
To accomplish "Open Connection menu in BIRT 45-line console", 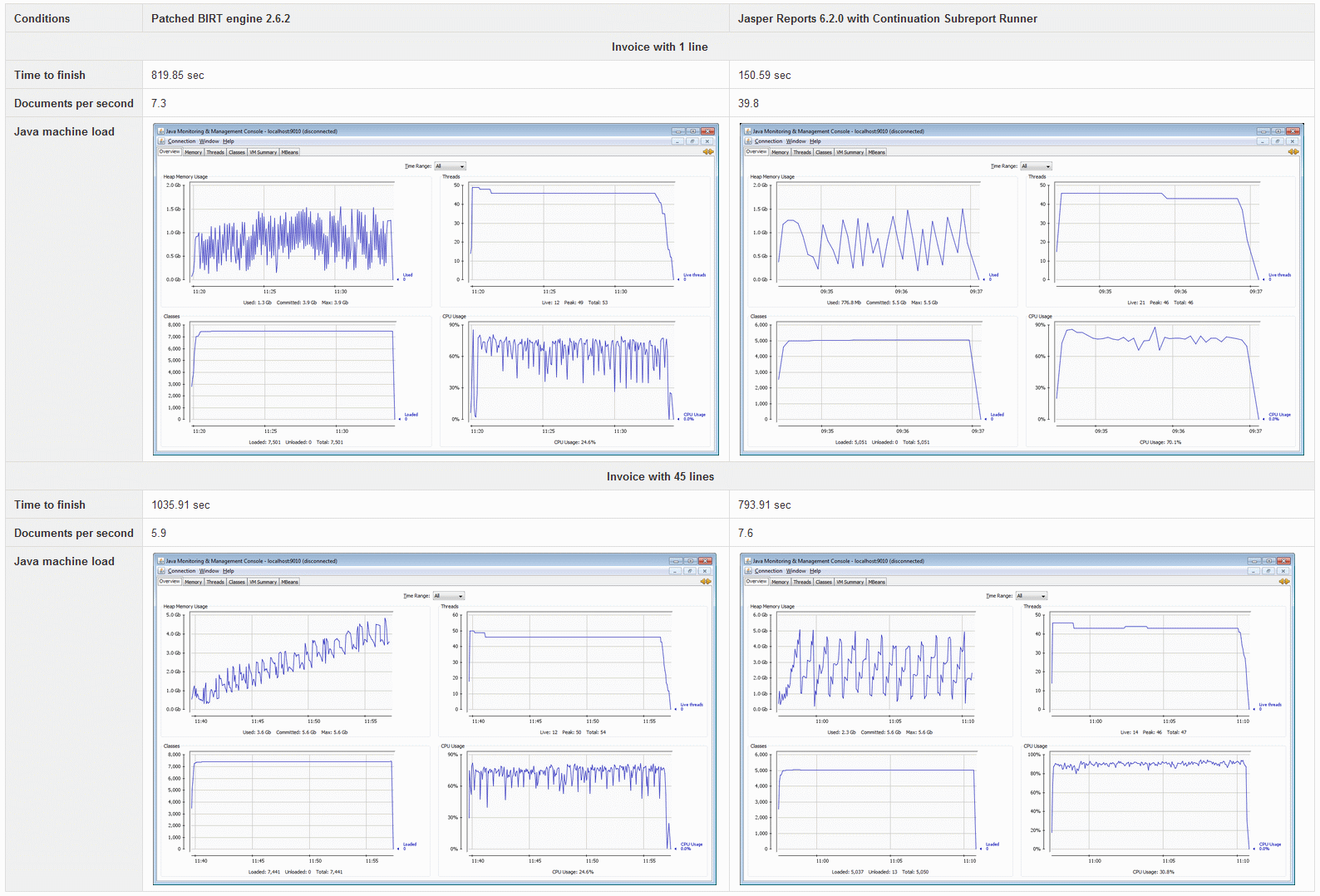I will click(182, 571).
